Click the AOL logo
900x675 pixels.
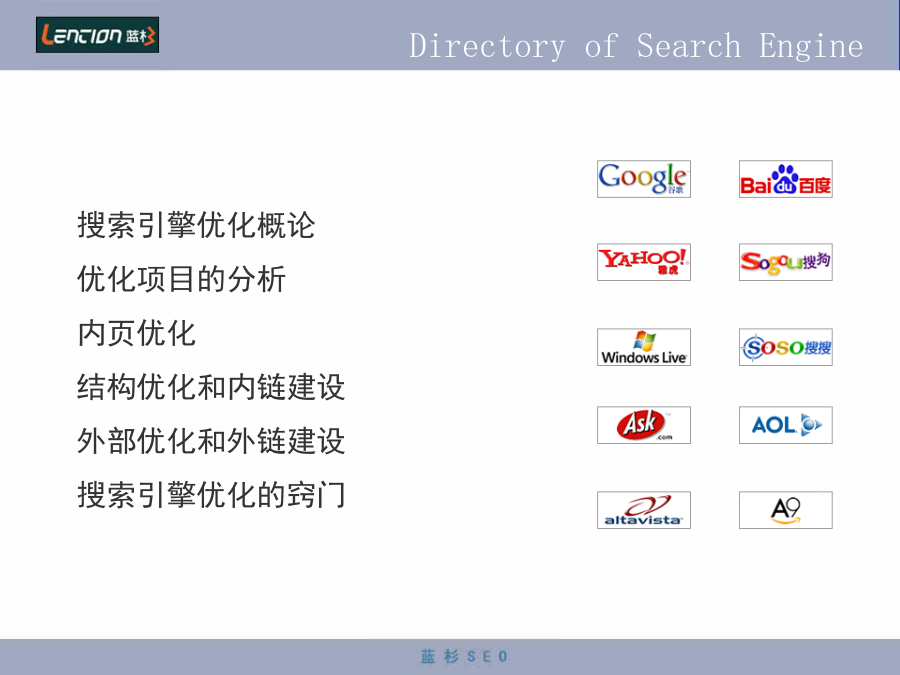pyautogui.click(x=786, y=425)
